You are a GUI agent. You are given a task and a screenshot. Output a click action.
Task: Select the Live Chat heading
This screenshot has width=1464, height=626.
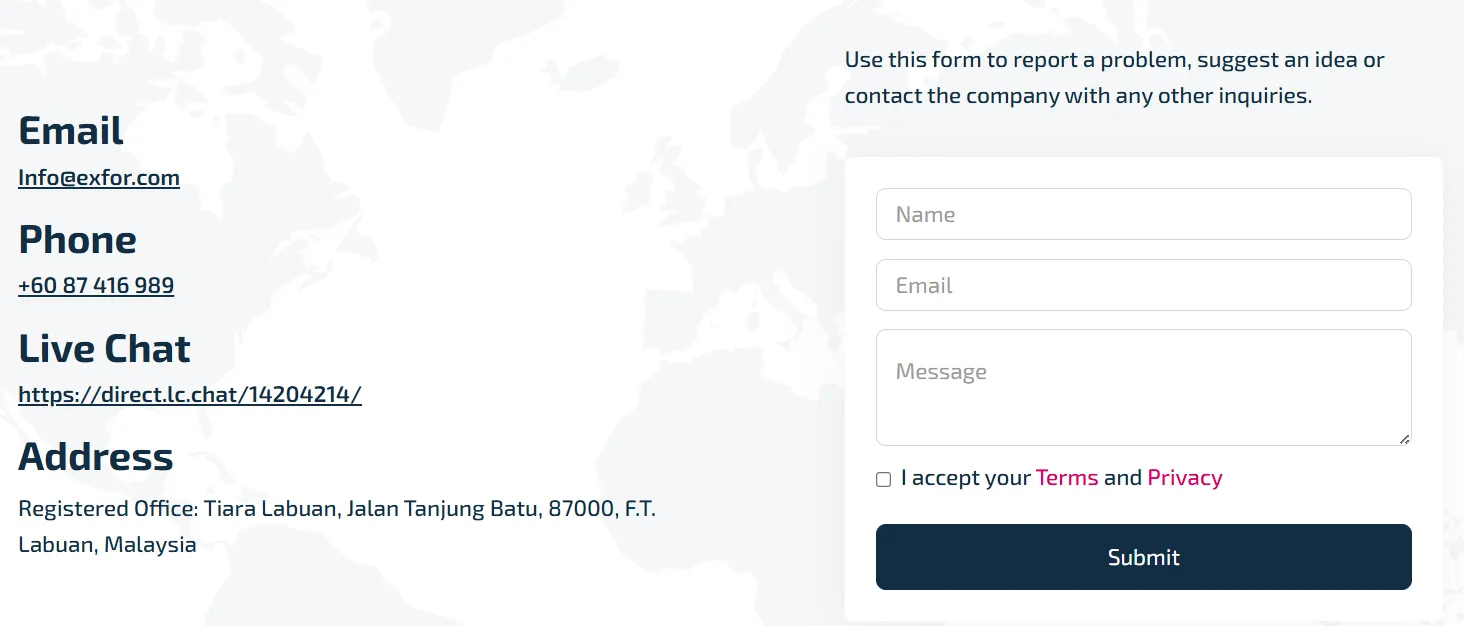click(104, 349)
